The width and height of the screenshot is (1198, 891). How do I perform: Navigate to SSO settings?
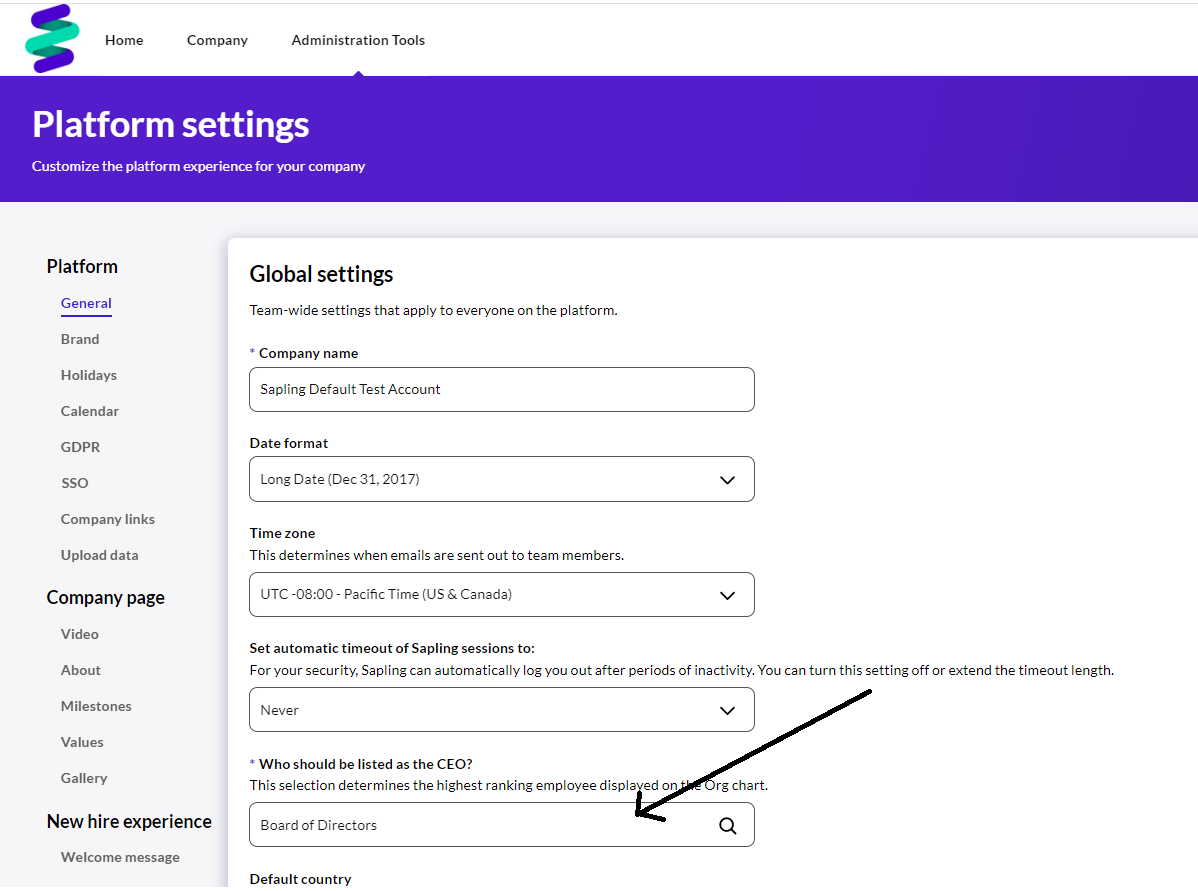[x=75, y=483]
